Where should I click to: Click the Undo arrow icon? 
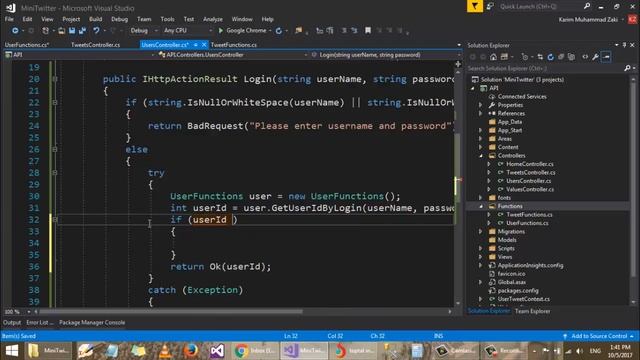[96, 31]
